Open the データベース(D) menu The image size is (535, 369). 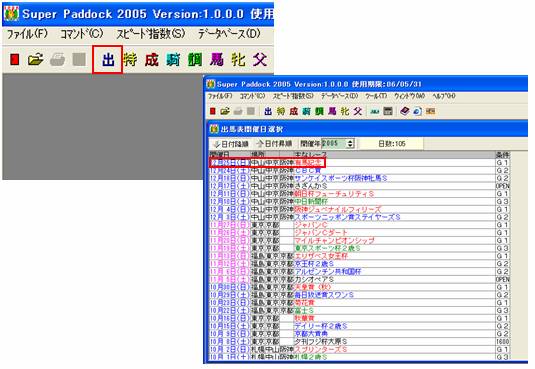click(x=229, y=34)
